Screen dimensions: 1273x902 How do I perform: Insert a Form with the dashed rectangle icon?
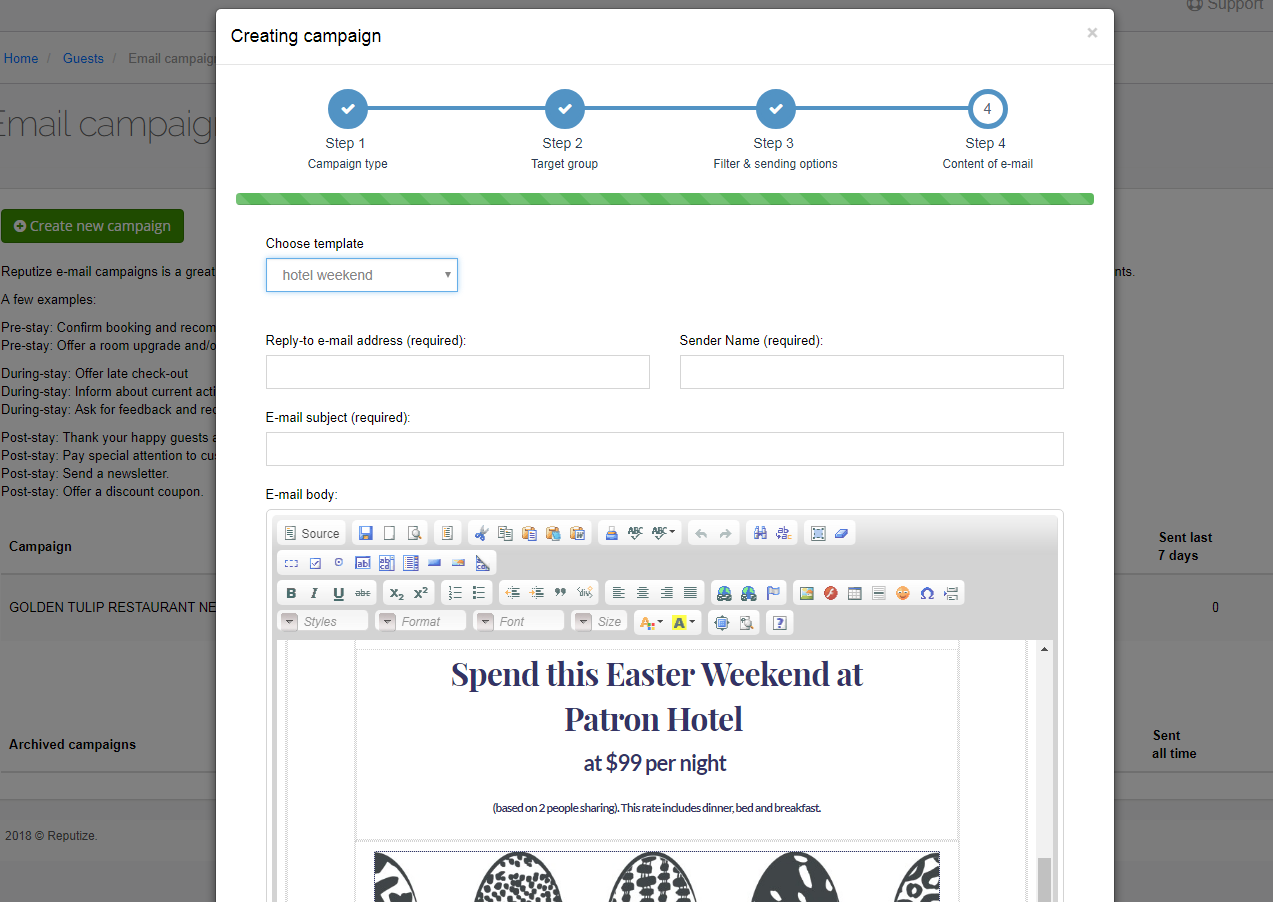pos(291,563)
